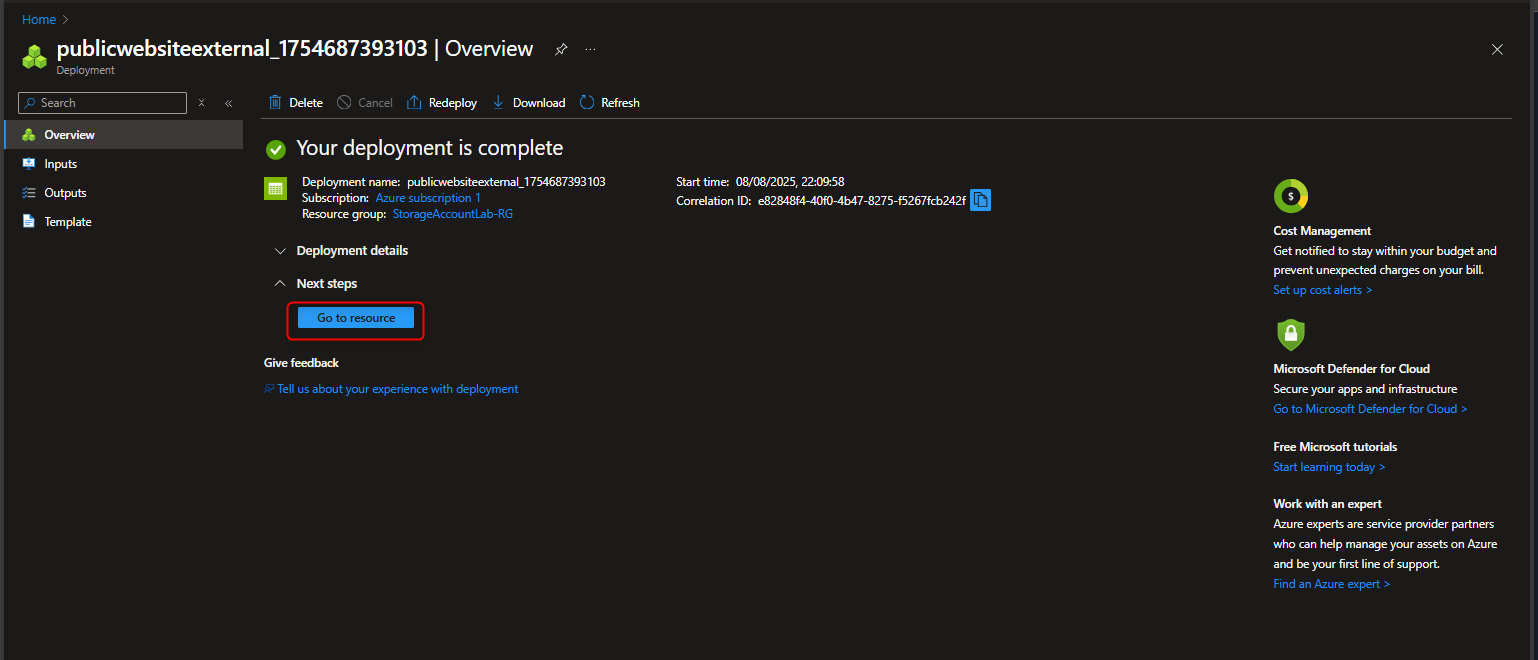Click the Microsoft Defender shield icon

click(x=1290, y=336)
